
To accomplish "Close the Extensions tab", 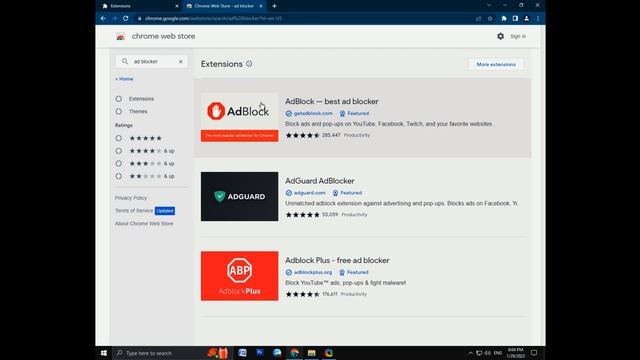I will click(177, 6).
